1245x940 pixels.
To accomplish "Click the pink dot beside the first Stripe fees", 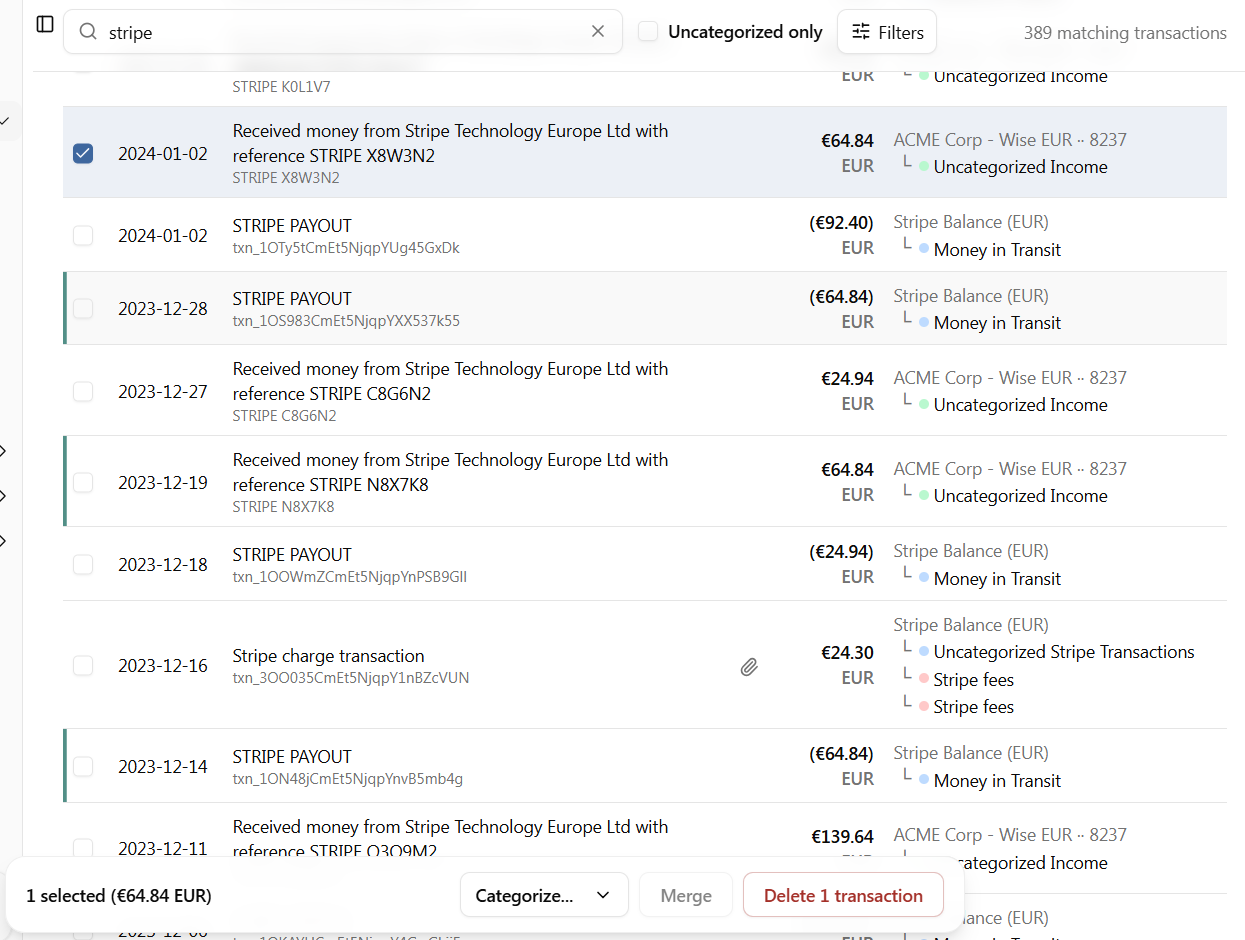I will [924, 680].
